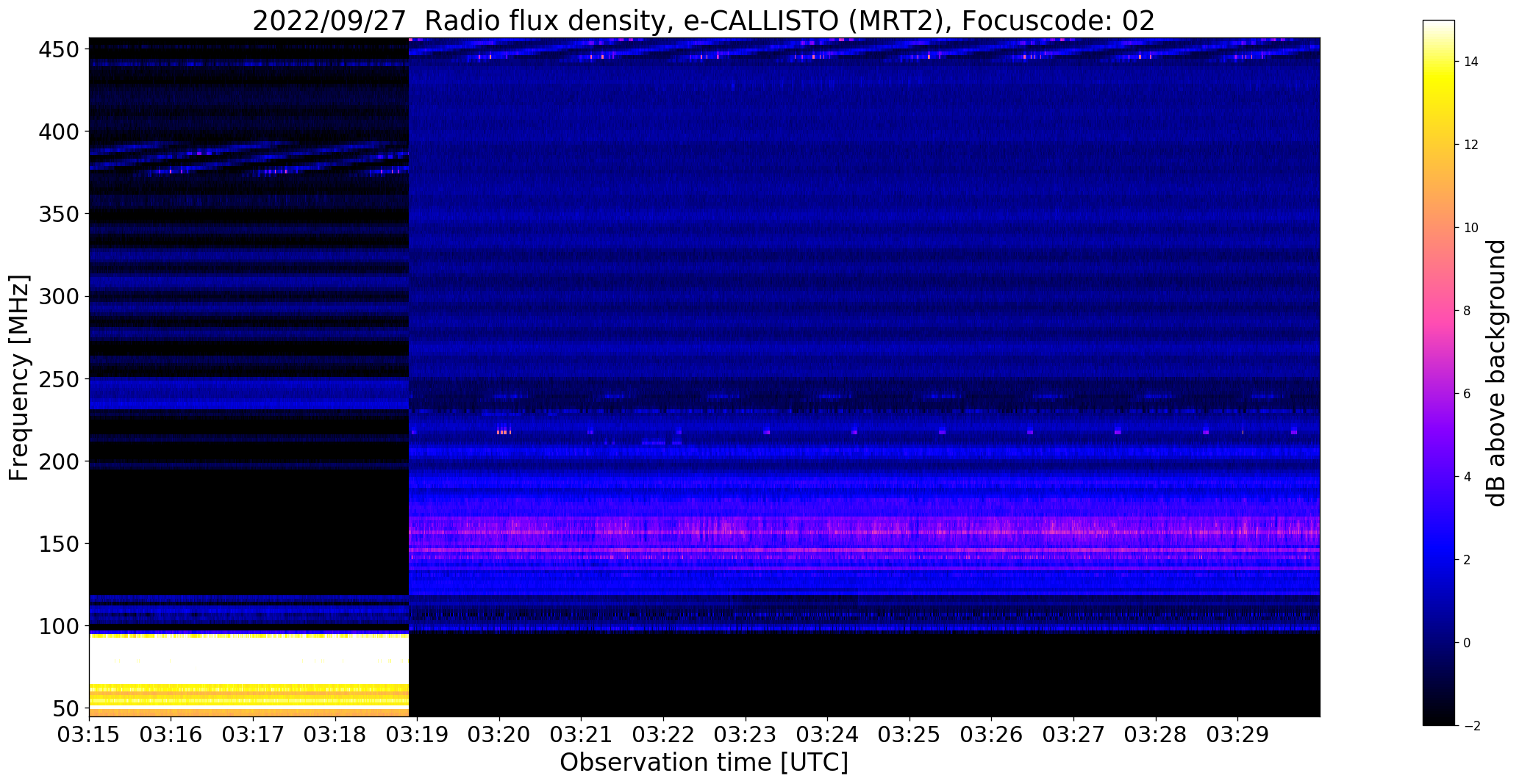Click the 03:22 time tick label
The width and height of the screenshot is (1519, 784).
coord(664,735)
